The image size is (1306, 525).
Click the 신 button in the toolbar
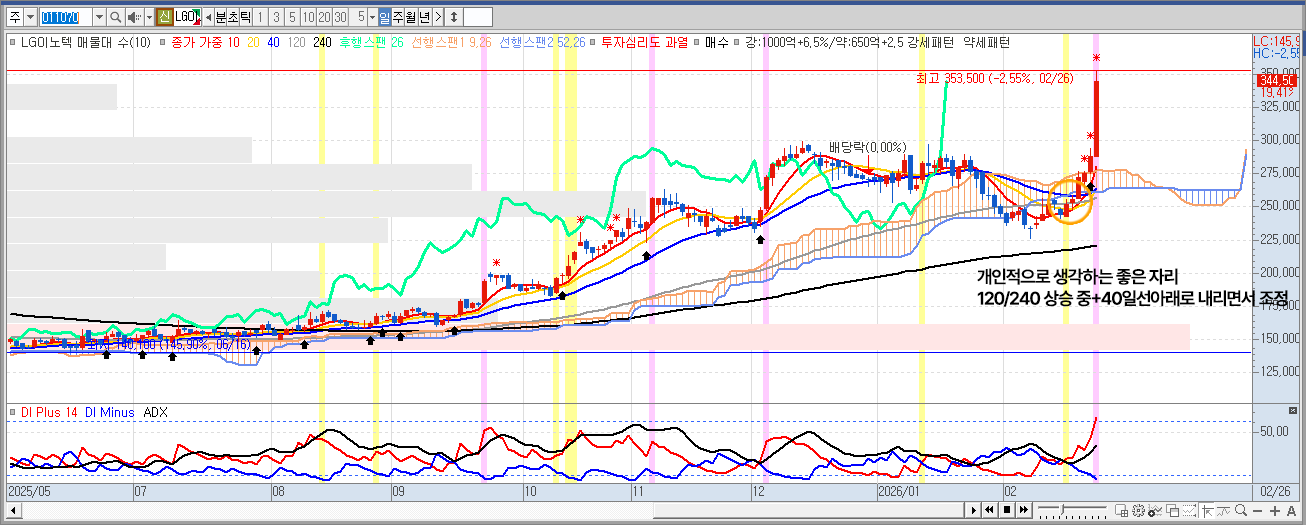(163, 17)
